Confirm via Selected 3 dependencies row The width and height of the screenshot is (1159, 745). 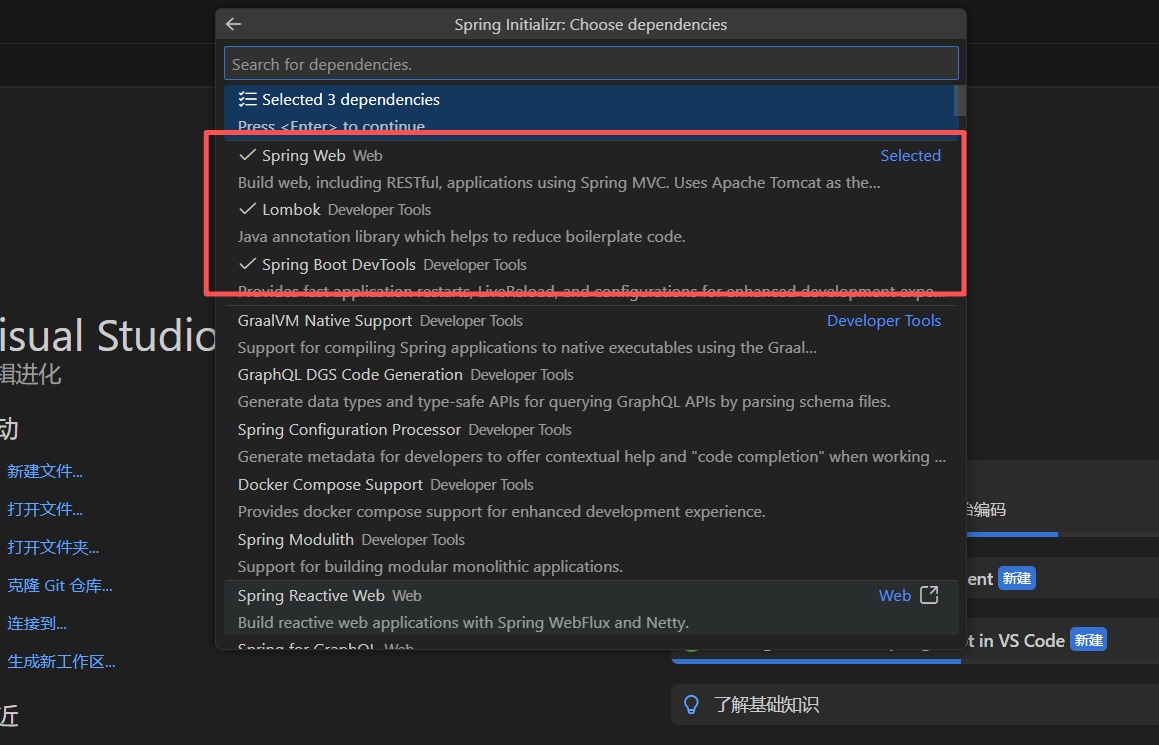coord(350,100)
